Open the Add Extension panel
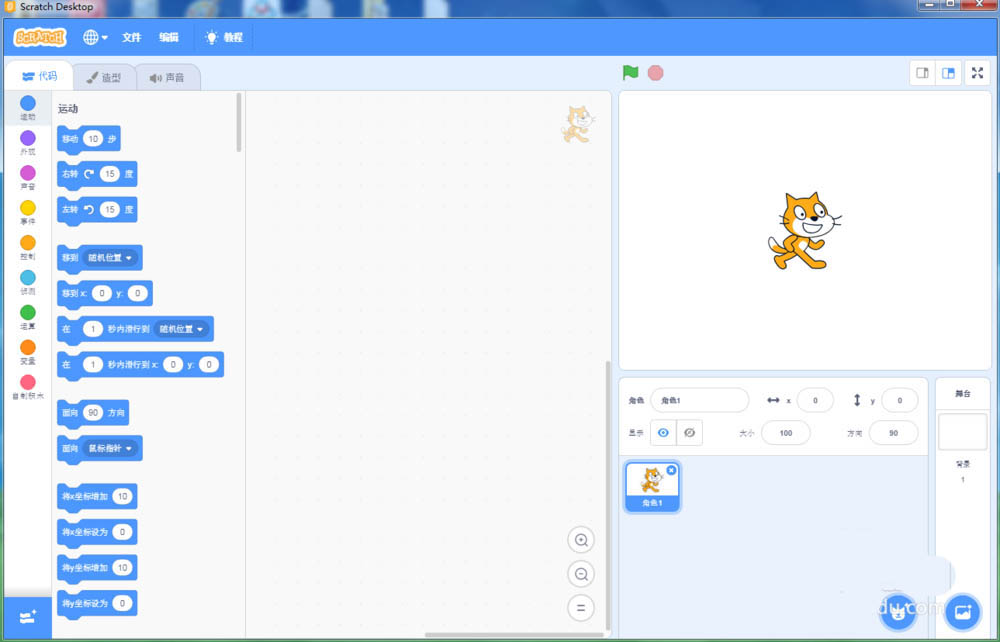Image resolution: width=1000 pixels, height=642 pixels. point(26,617)
